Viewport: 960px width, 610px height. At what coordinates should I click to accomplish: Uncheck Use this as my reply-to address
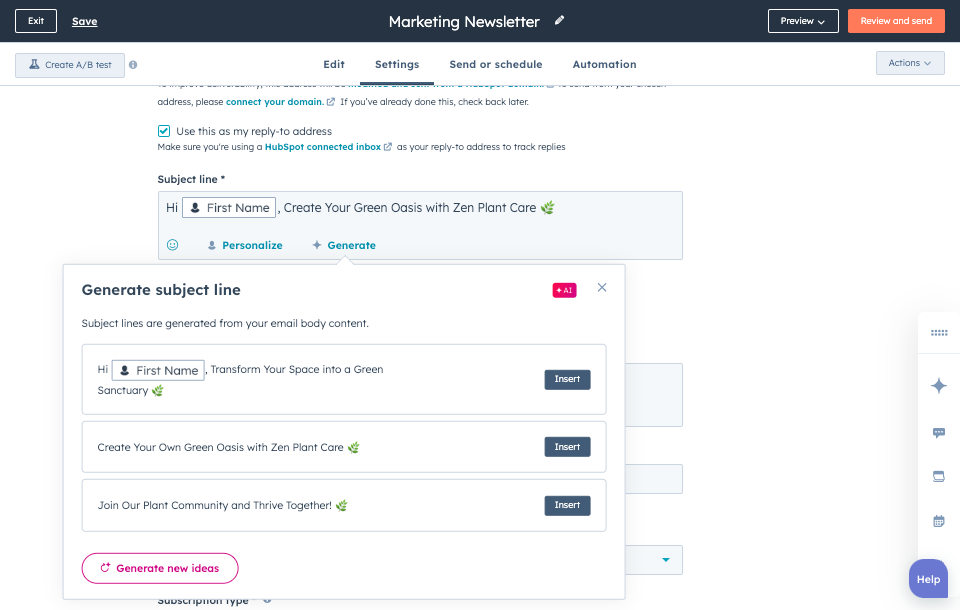point(164,131)
